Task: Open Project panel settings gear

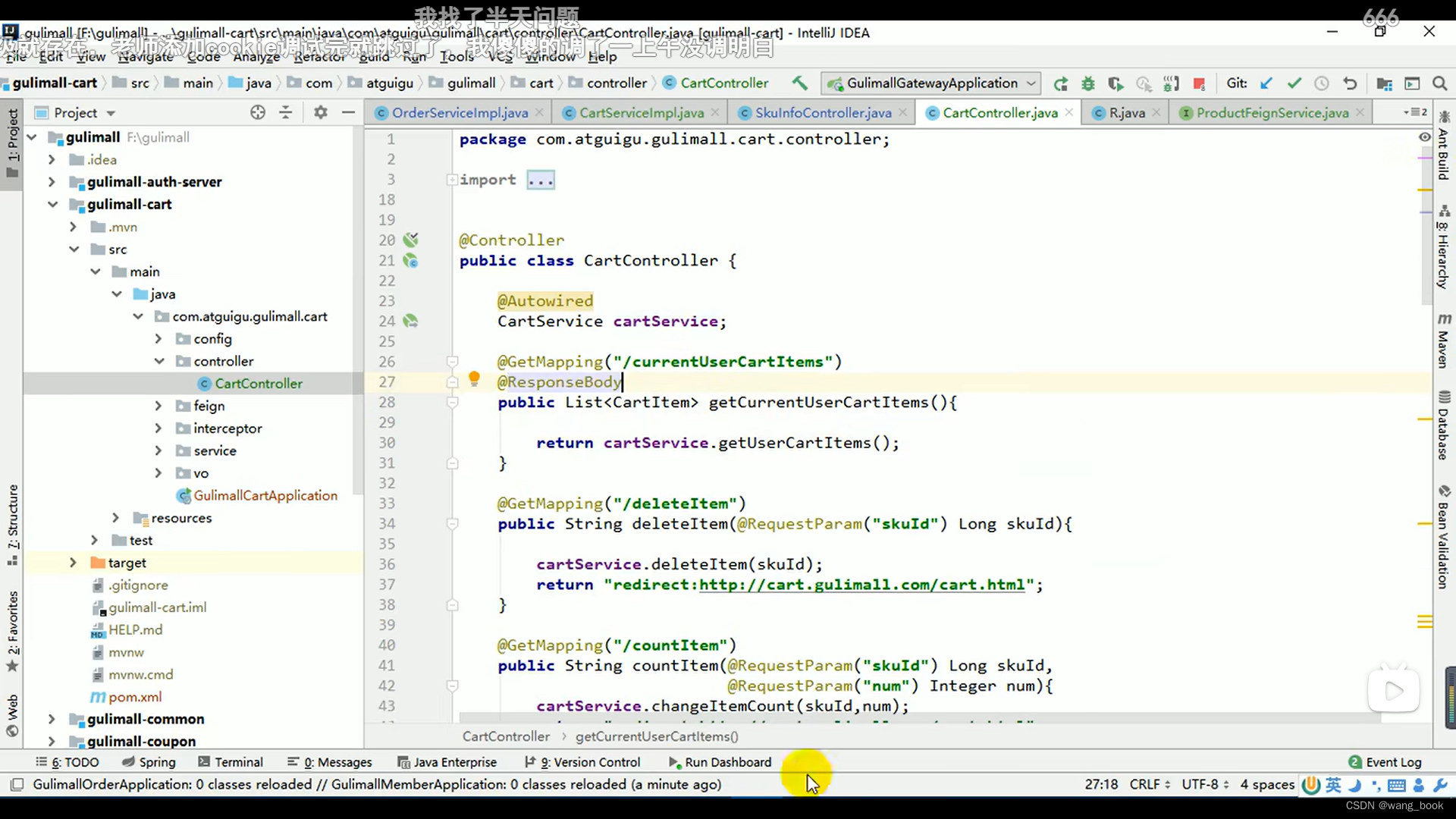Action: pos(321,112)
